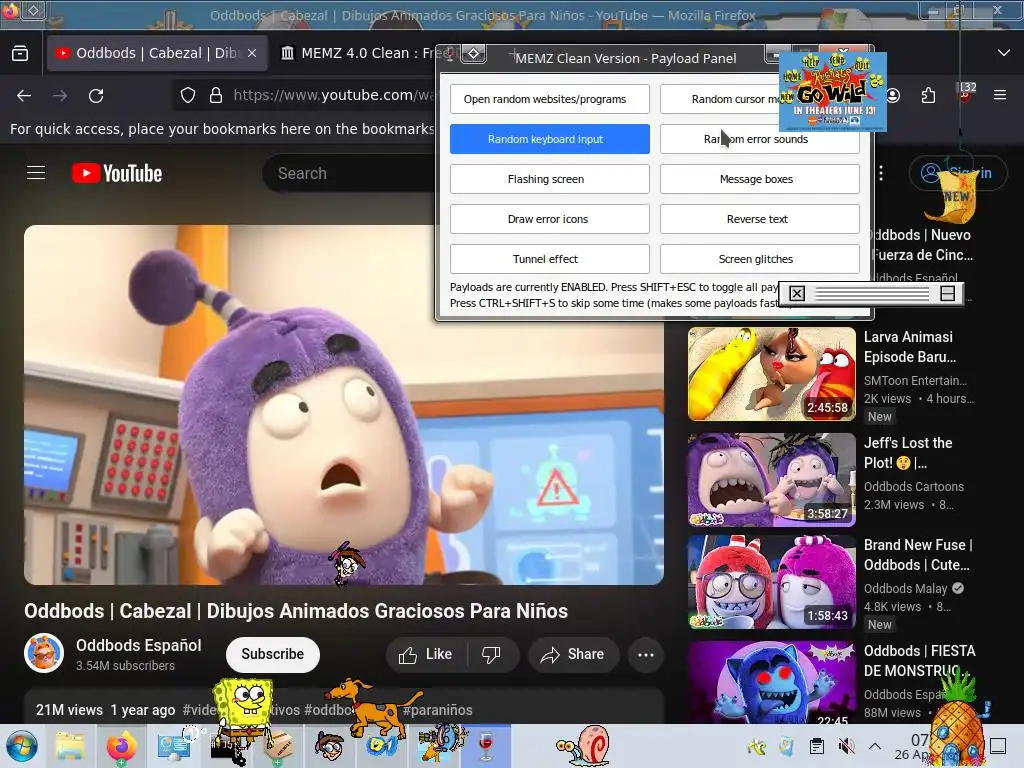Close the Oddbods | Cabezal tab
The image size is (1024, 768).
tap(252, 53)
